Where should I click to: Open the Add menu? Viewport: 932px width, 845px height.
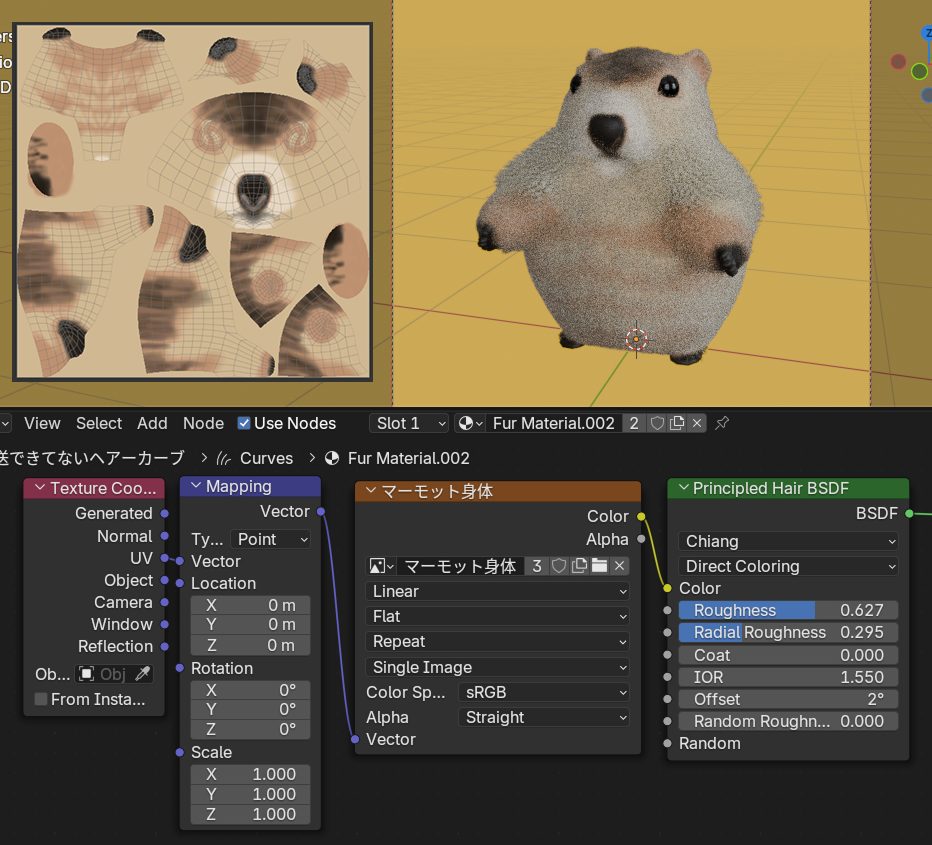(152, 423)
